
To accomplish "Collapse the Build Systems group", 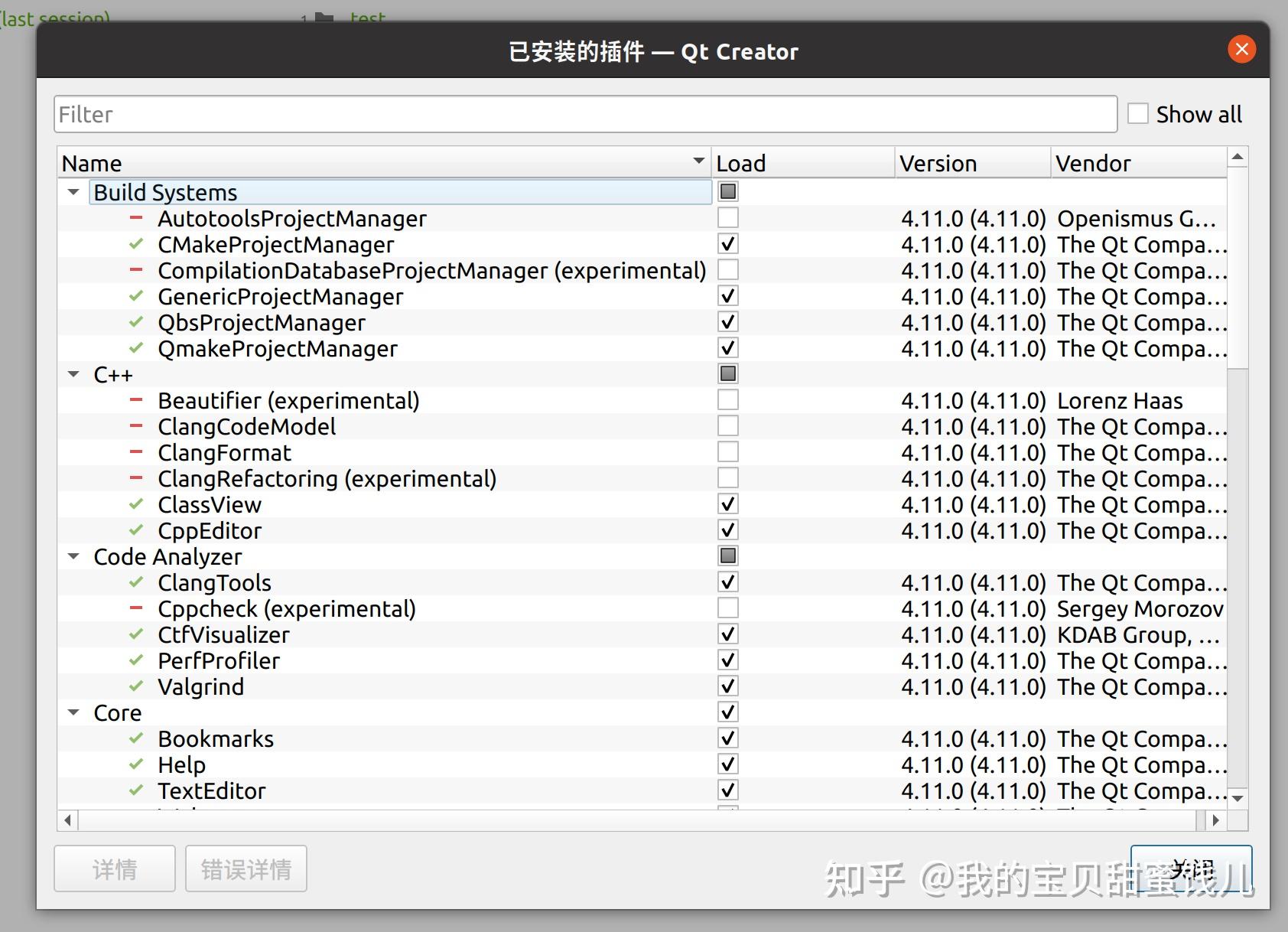I will [x=73, y=192].
